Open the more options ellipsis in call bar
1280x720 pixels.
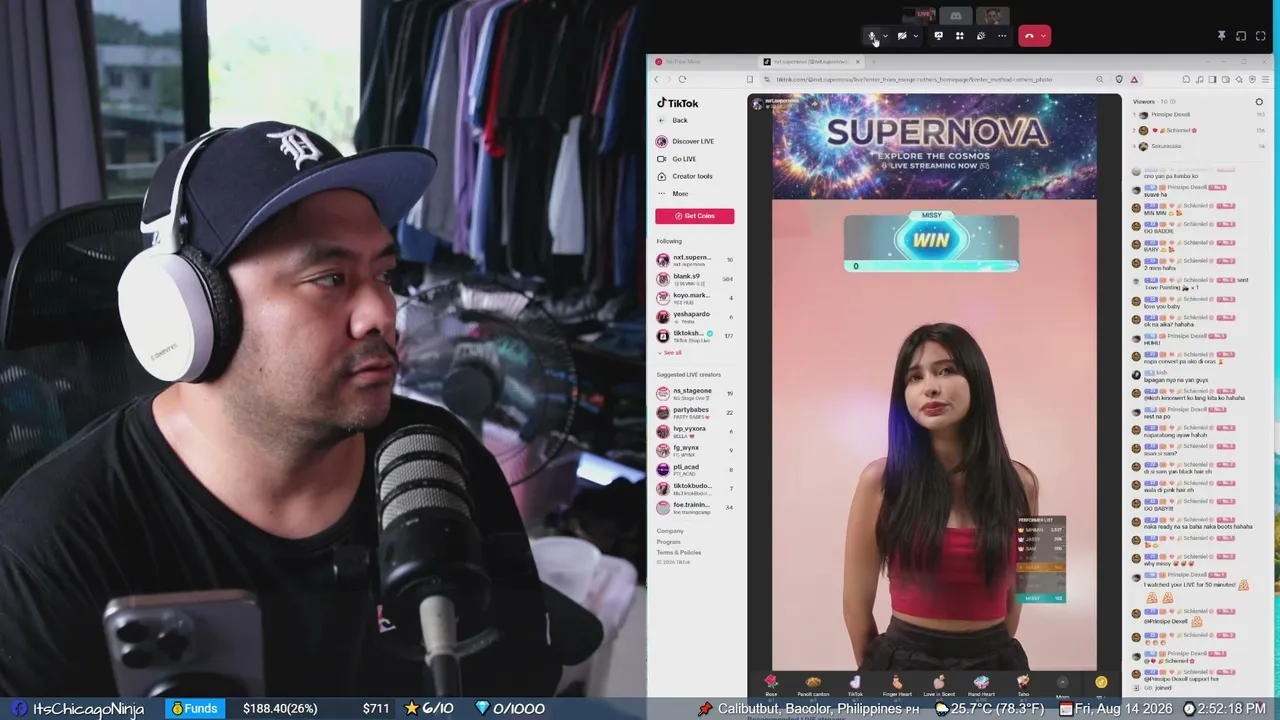click(x=1001, y=36)
